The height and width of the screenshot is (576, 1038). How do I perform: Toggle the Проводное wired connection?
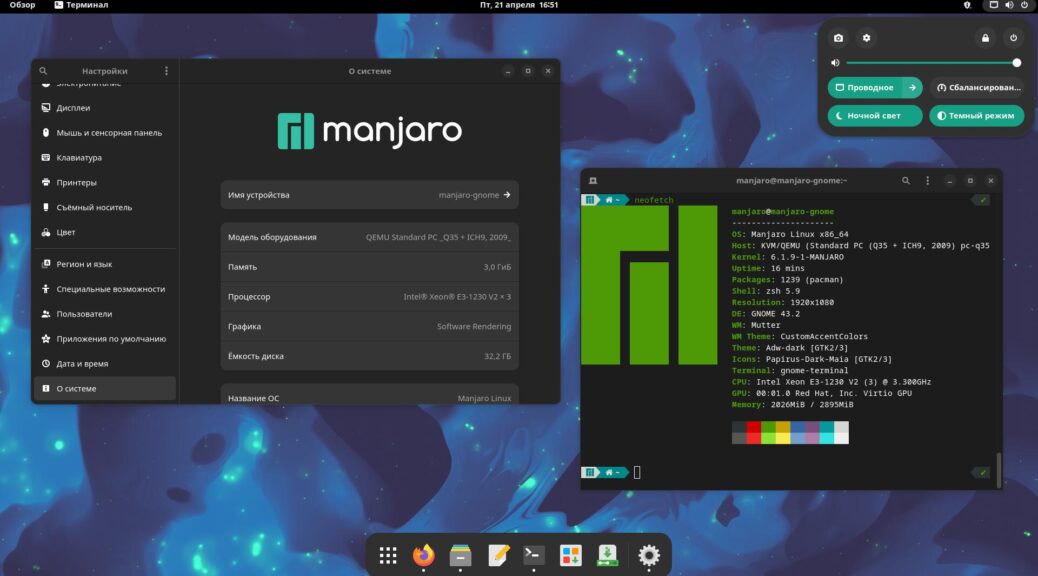tap(864, 88)
